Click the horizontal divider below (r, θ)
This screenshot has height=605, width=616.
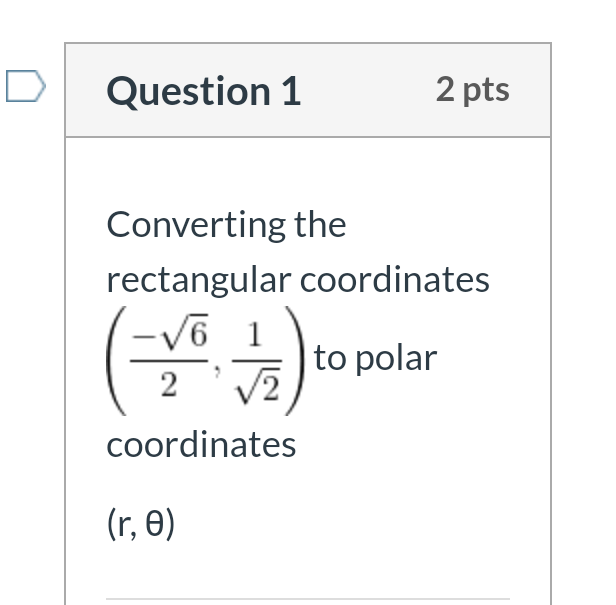click(x=308, y=600)
